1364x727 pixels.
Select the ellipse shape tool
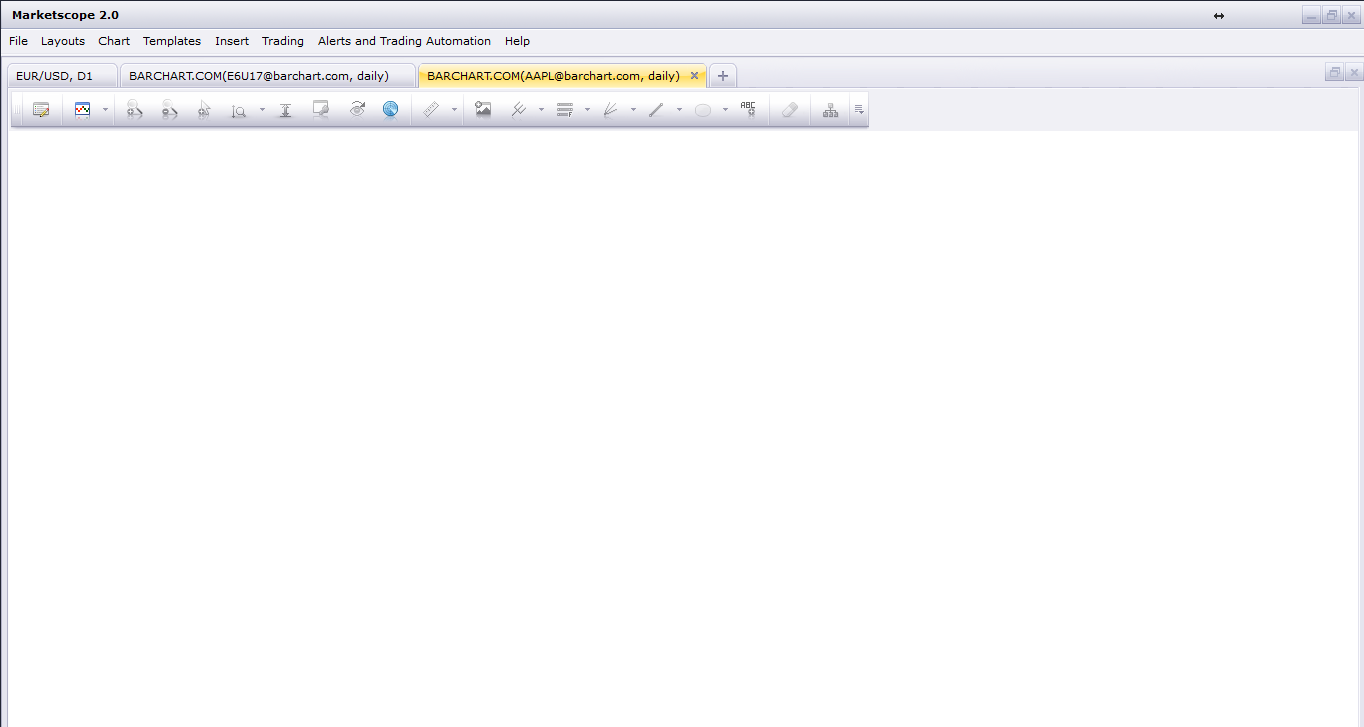703,110
